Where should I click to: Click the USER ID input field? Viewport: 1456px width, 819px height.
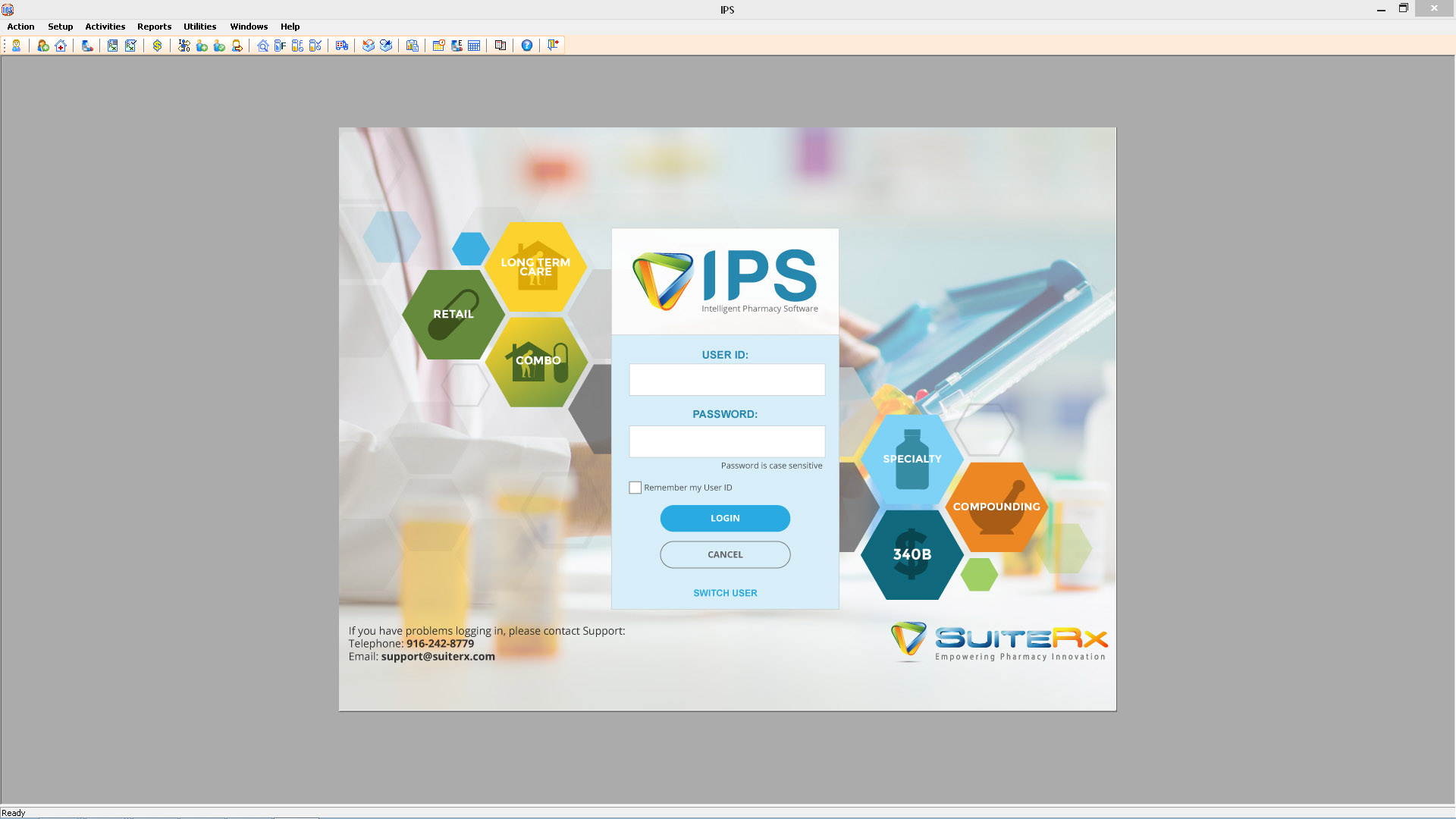click(x=726, y=379)
